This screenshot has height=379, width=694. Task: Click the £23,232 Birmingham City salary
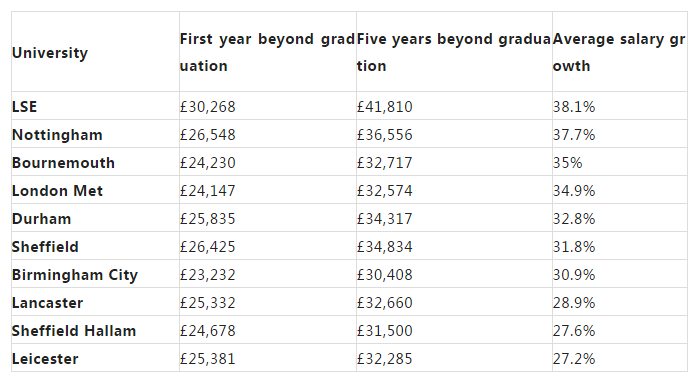pyautogui.click(x=208, y=275)
